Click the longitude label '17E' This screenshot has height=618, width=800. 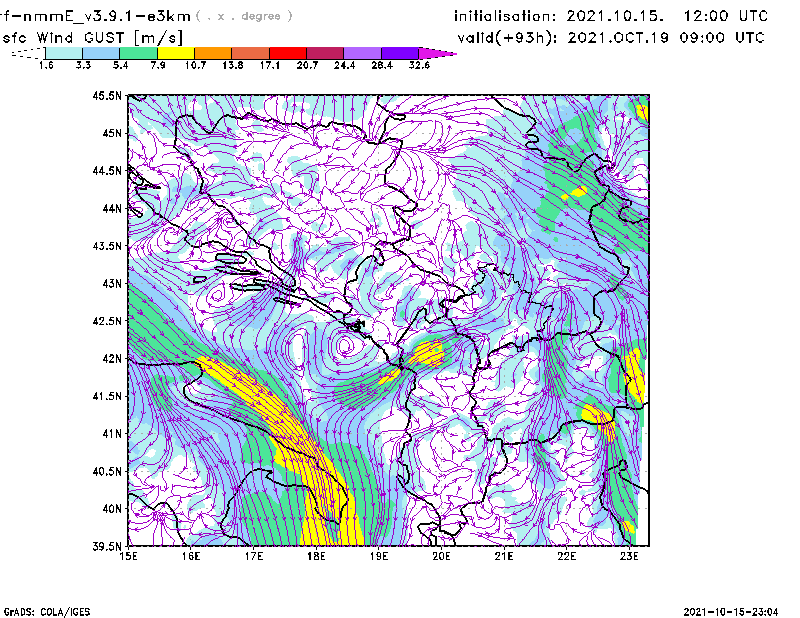pos(254,556)
